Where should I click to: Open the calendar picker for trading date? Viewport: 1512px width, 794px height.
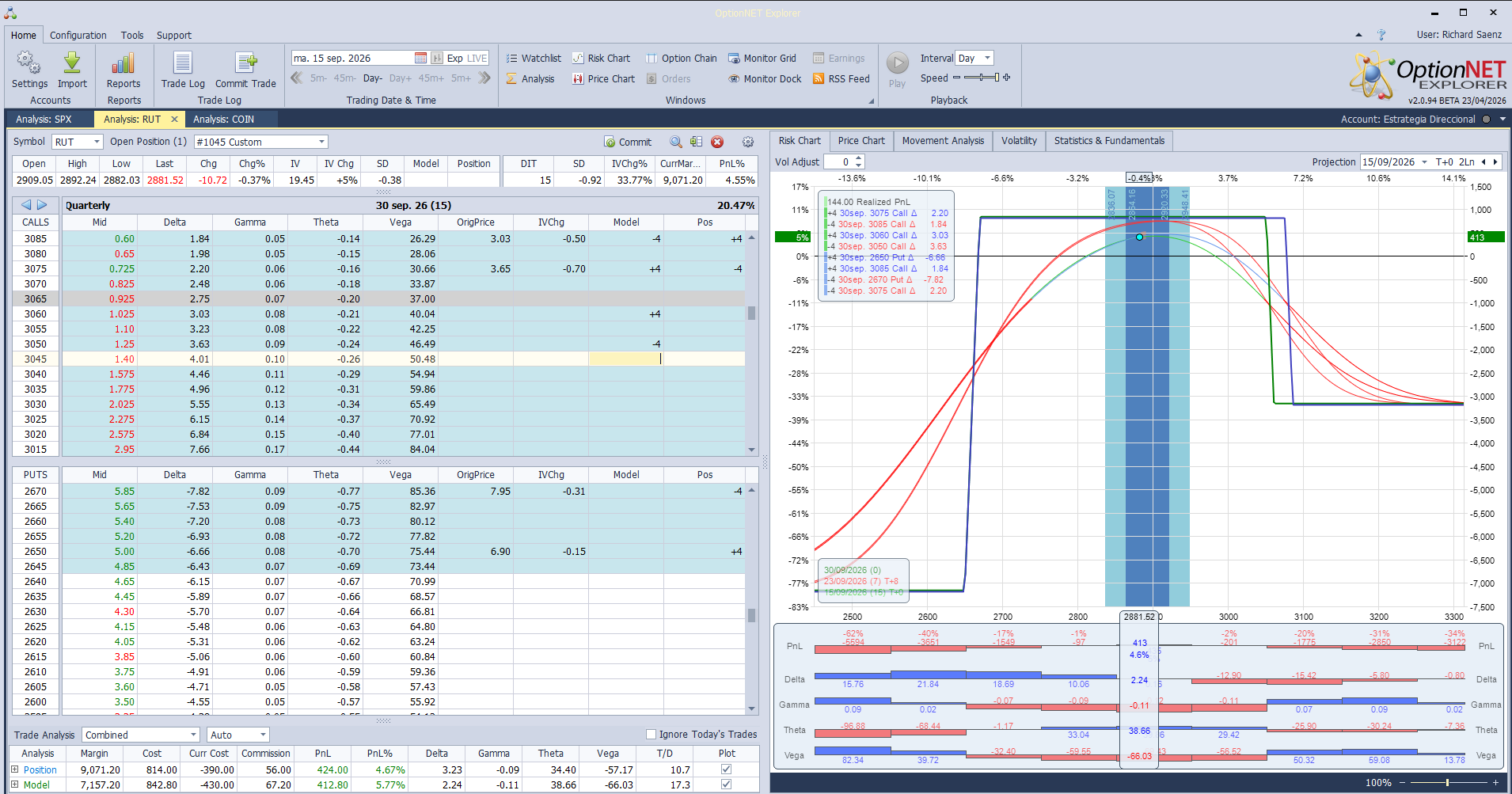coord(420,58)
